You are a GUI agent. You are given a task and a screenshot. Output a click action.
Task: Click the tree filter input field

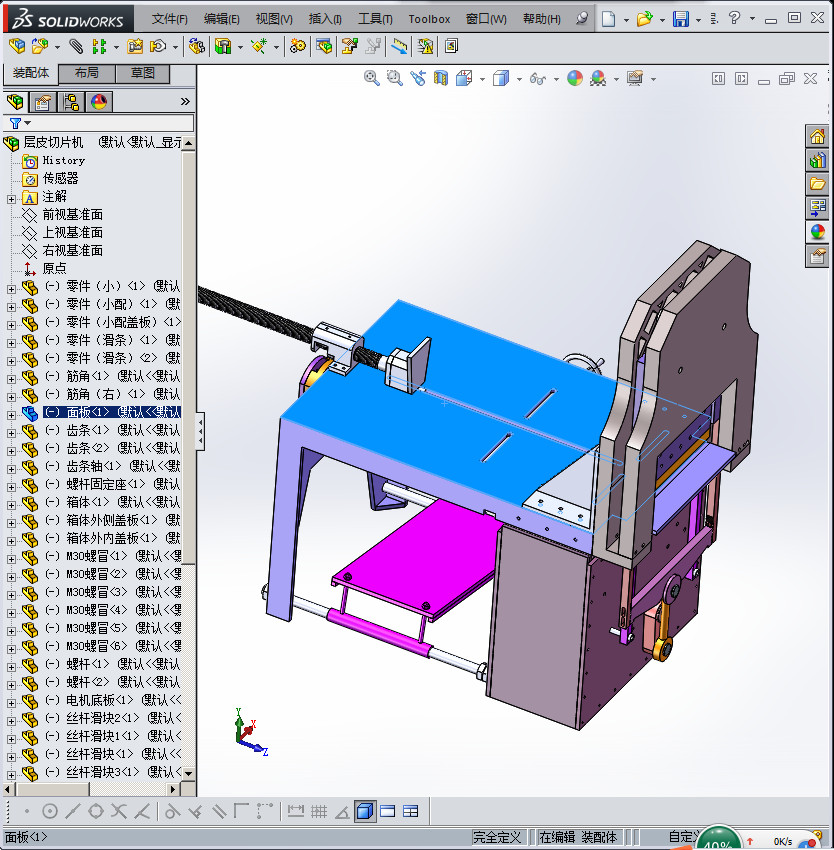pyautogui.click(x=99, y=123)
